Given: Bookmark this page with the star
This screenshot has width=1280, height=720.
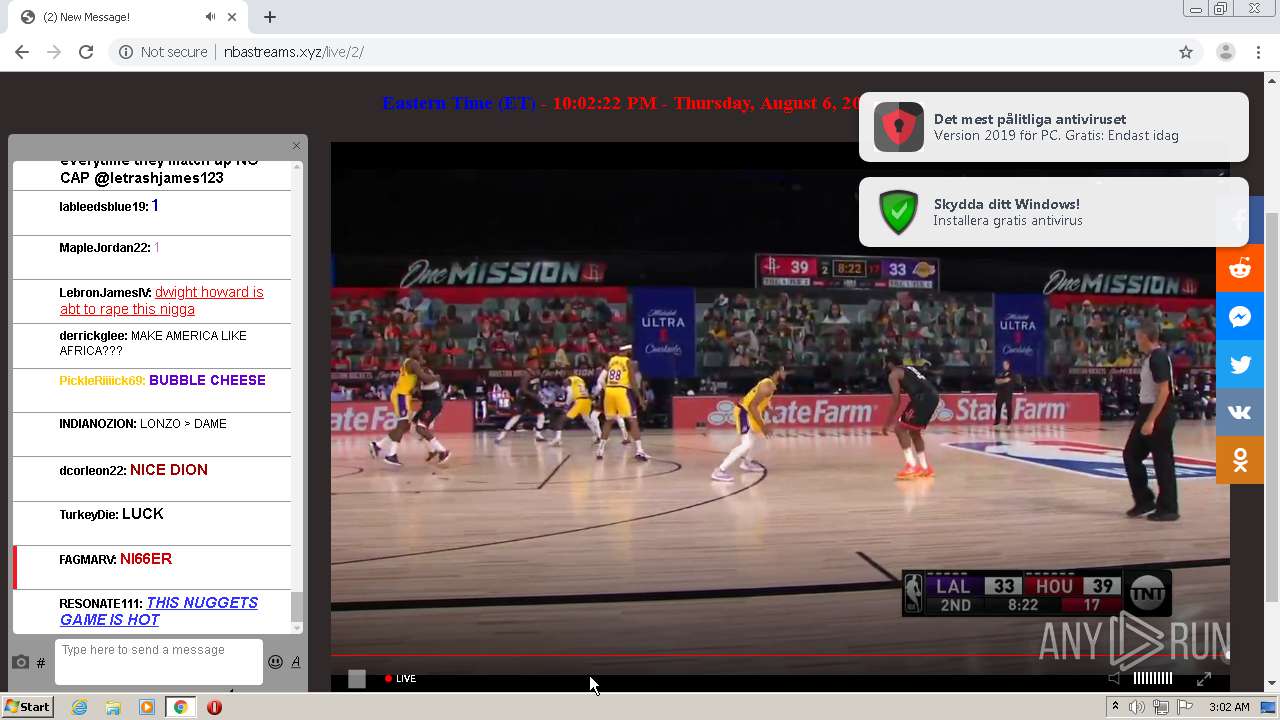Looking at the screenshot, I should point(1186,52).
